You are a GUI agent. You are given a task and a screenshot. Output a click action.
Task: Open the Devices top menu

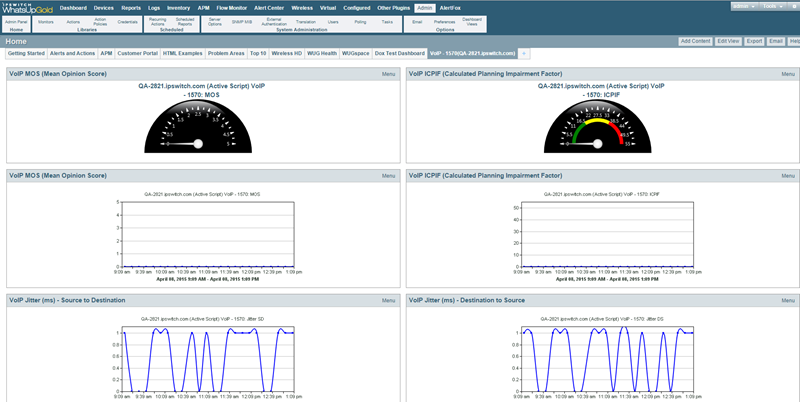[x=104, y=8]
